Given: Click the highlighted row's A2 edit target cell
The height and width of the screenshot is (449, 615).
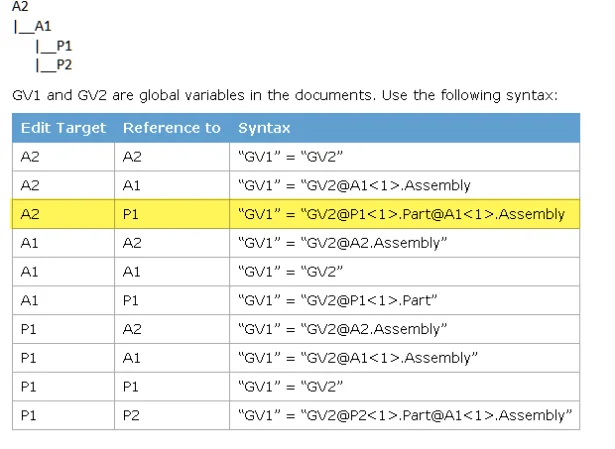Looking at the screenshot, I should (x=30, y=213).
